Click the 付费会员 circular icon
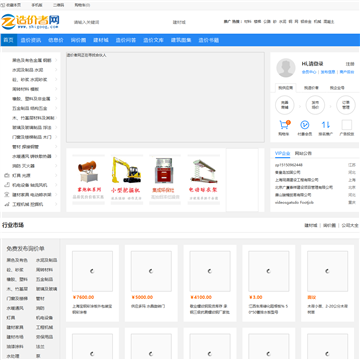The image size is (360, 360). click(305, 125)
